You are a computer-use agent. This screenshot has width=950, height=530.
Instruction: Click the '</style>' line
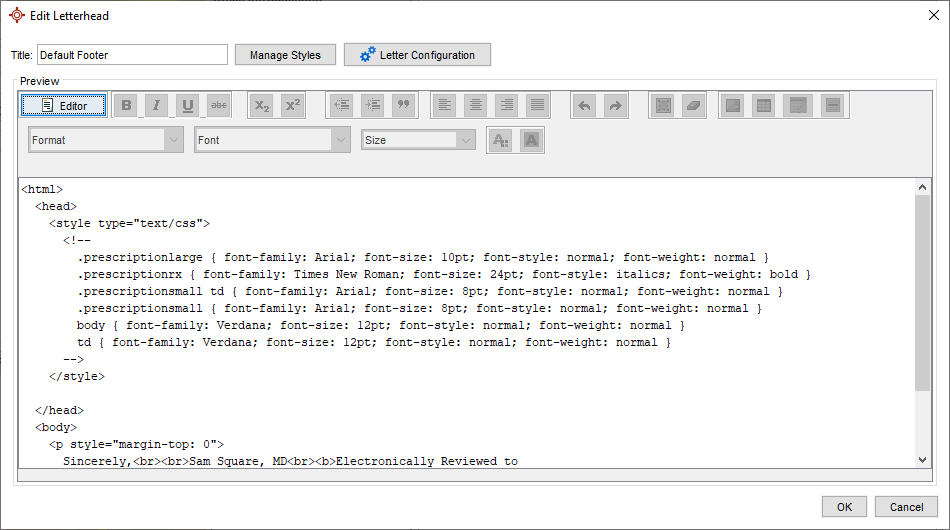click(77, 376)
